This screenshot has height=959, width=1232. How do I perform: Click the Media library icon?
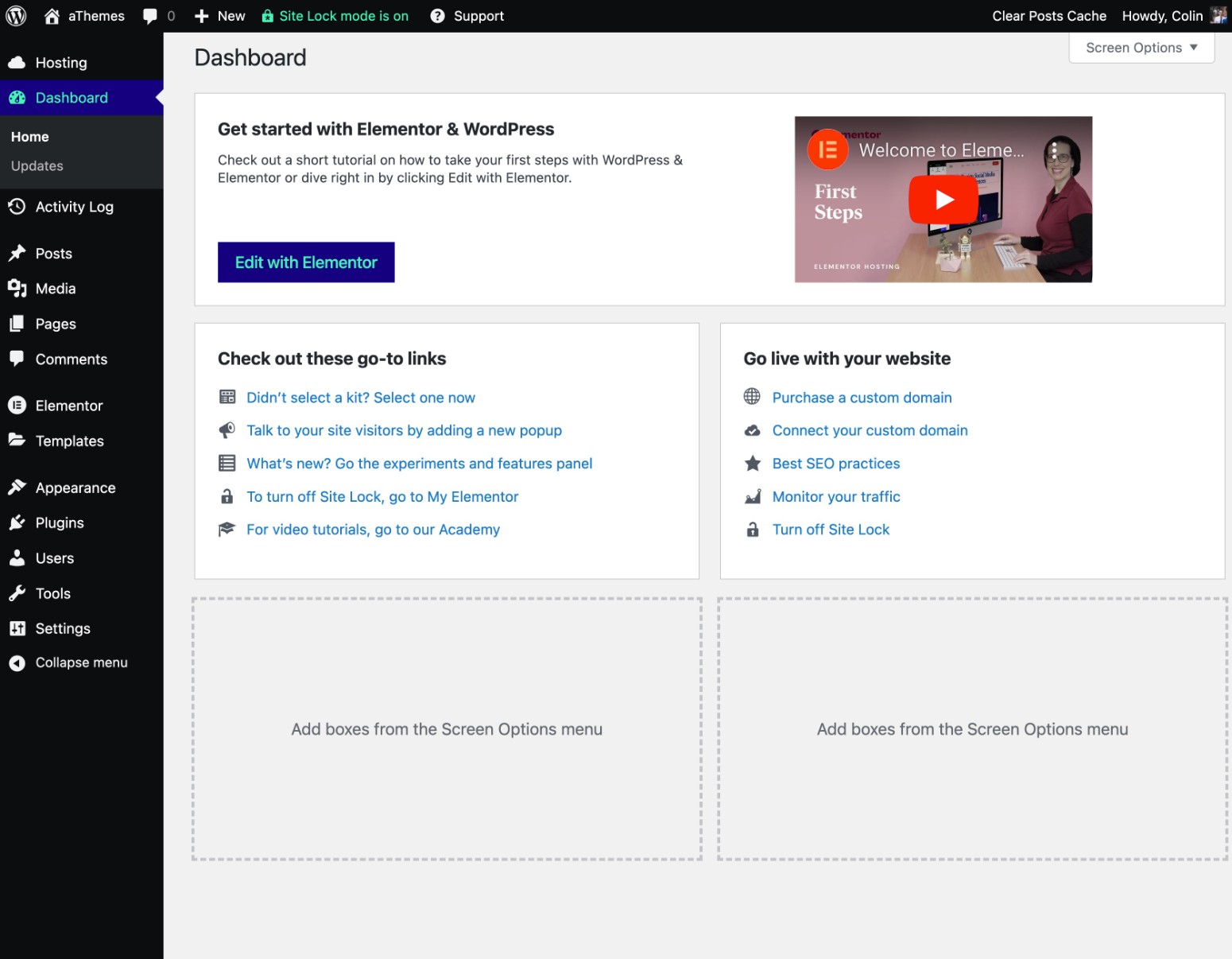[17, 289]
